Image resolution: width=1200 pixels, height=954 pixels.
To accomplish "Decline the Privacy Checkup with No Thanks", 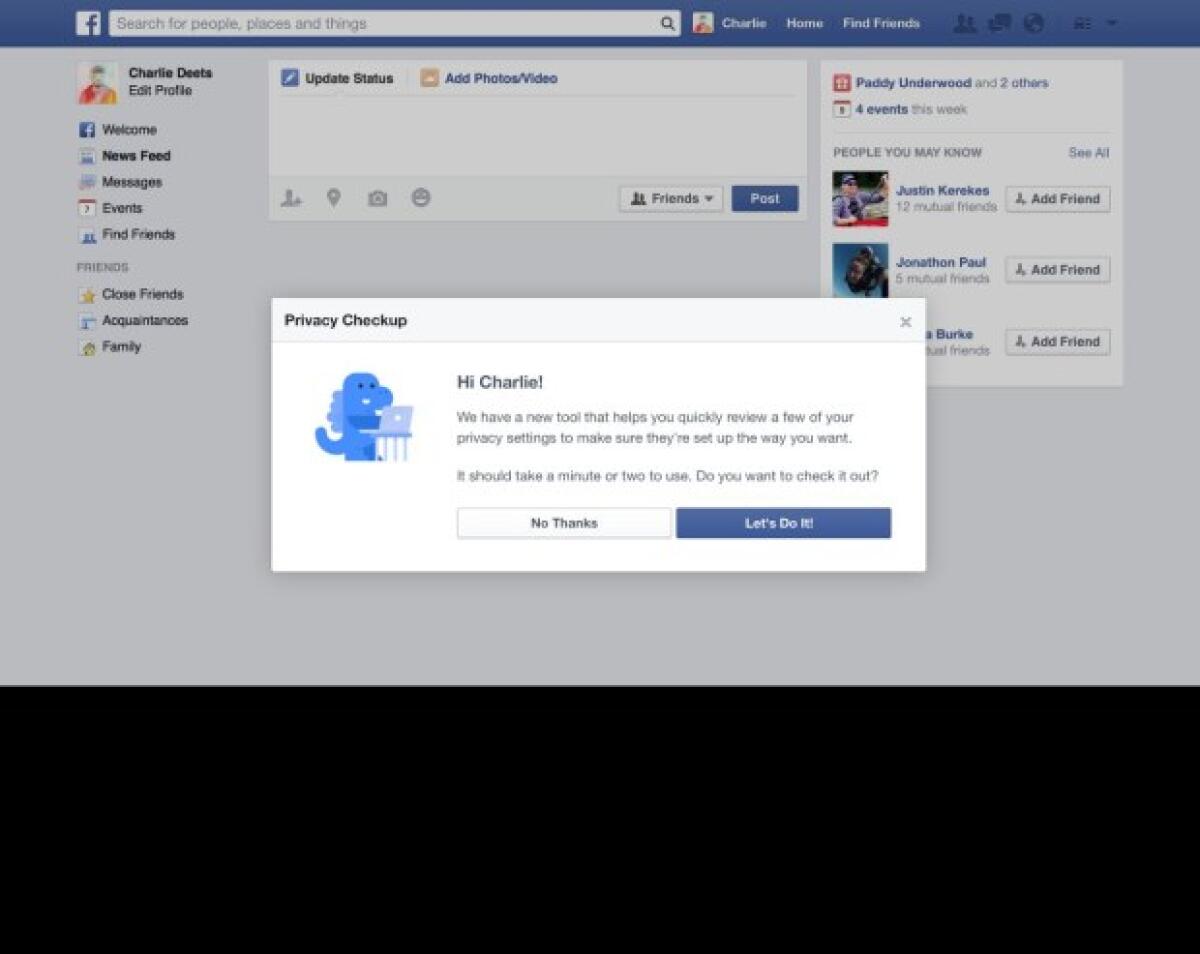I will pyautogui.click(x=564, y=522).
